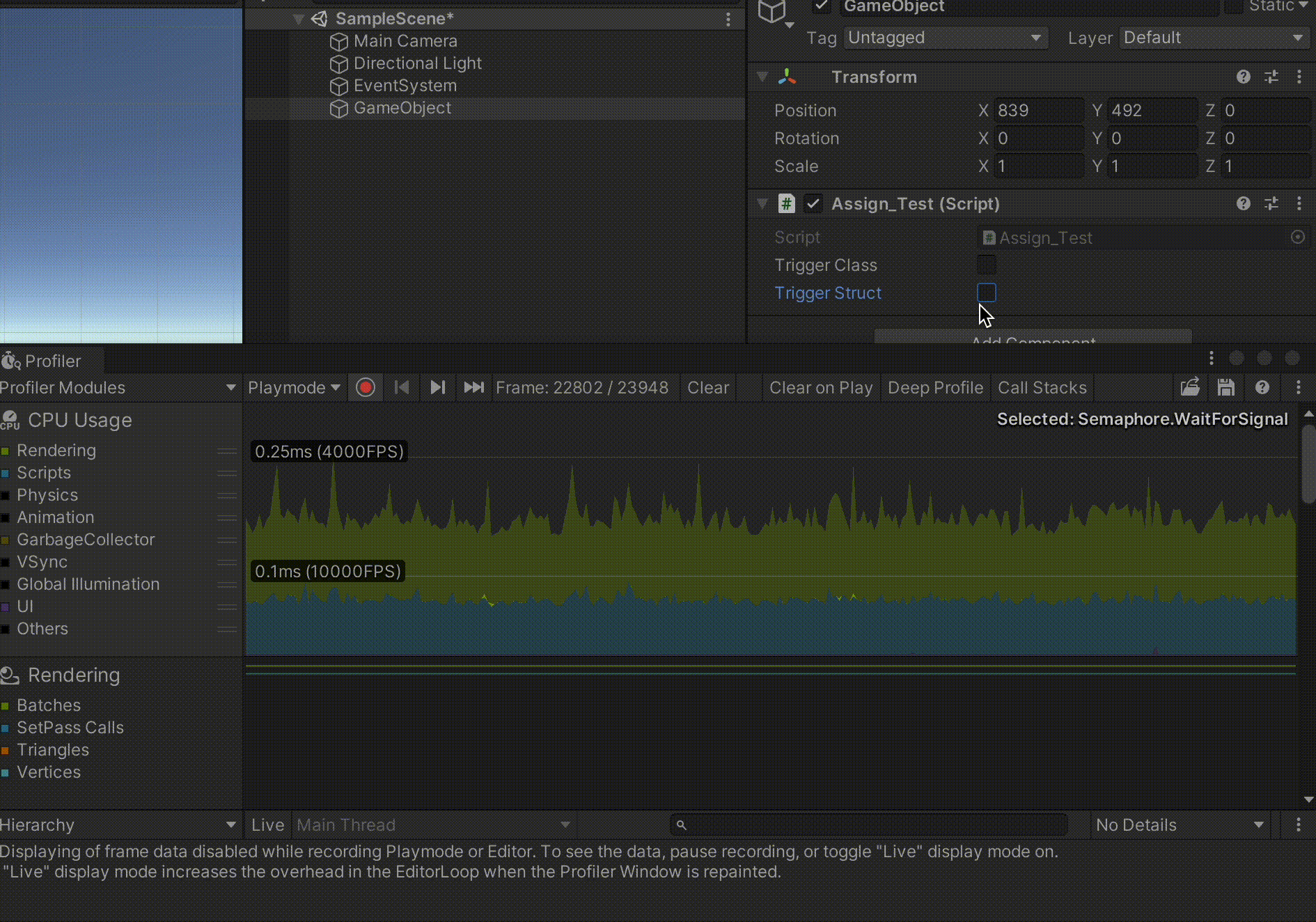Toggle the VSync CPU category
The height and width of the screenshot is (922, 1316).
(x=6, y=563)
